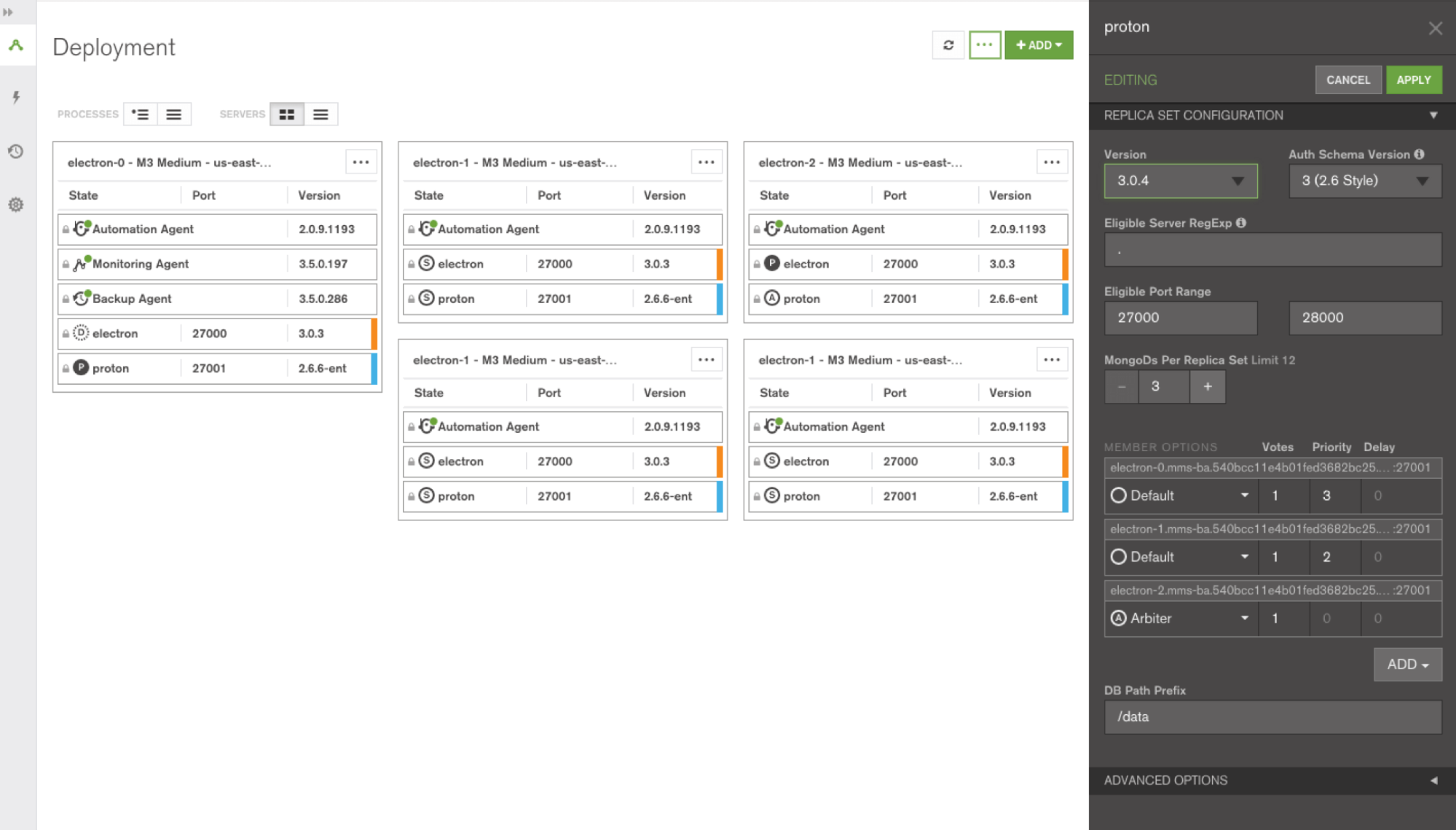Open the history clock icon in the sidebar
The height and width of the screenshot is (830, 1456).
tap(16, 152)
